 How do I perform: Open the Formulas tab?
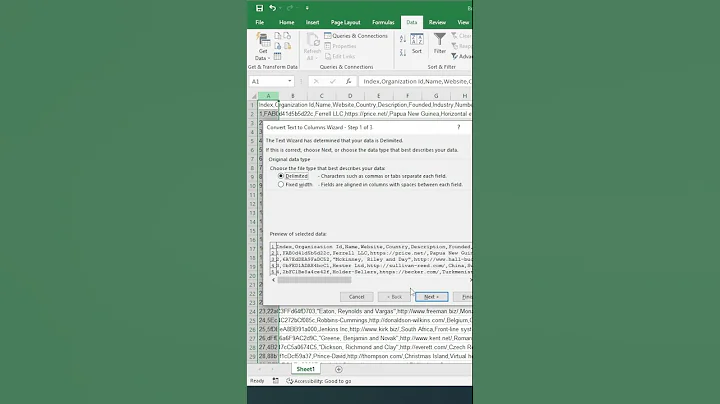383,22
